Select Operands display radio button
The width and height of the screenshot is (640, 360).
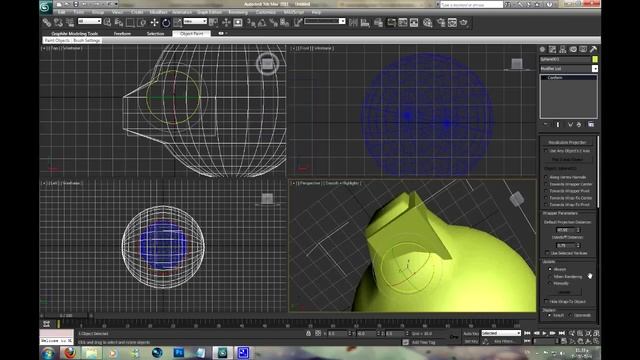[570, 315]
